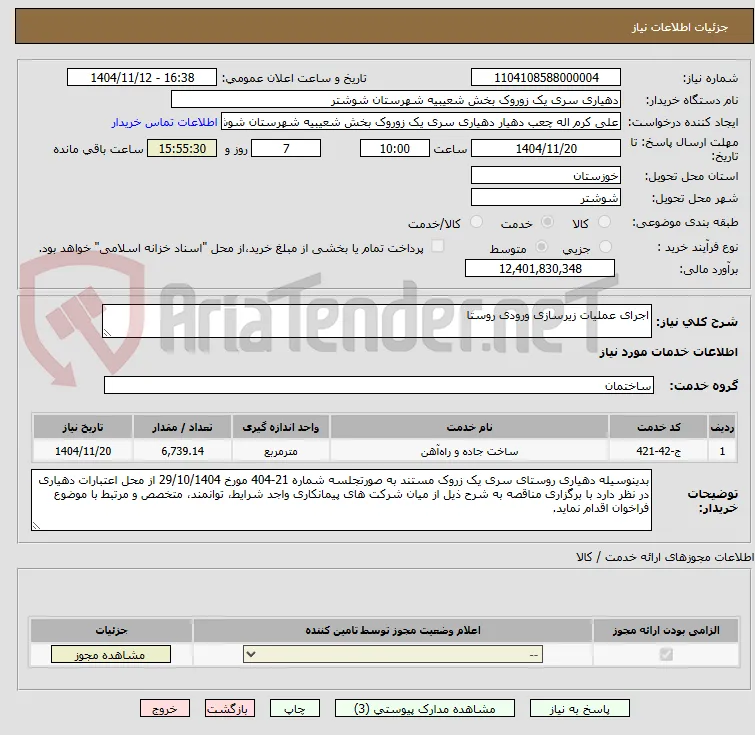Click the چاپ print button
Viewport: 755px width, 735px height.
coord(295,709)
